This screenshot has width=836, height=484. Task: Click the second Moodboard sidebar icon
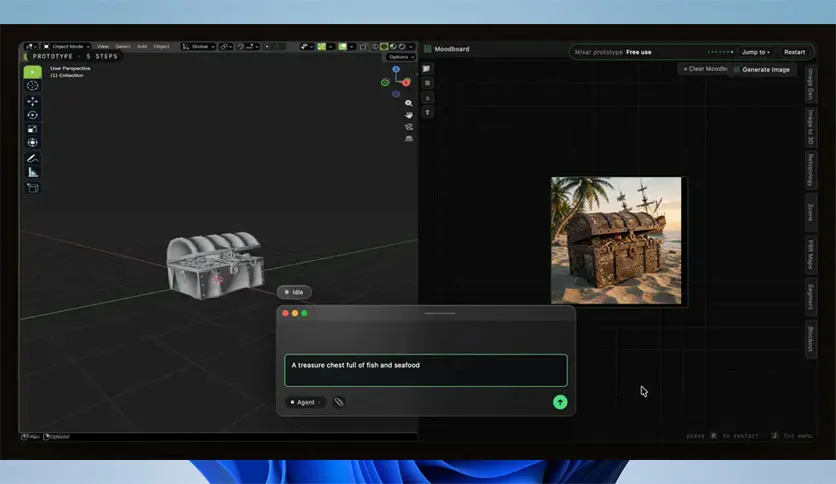click(x=427, y=83)
